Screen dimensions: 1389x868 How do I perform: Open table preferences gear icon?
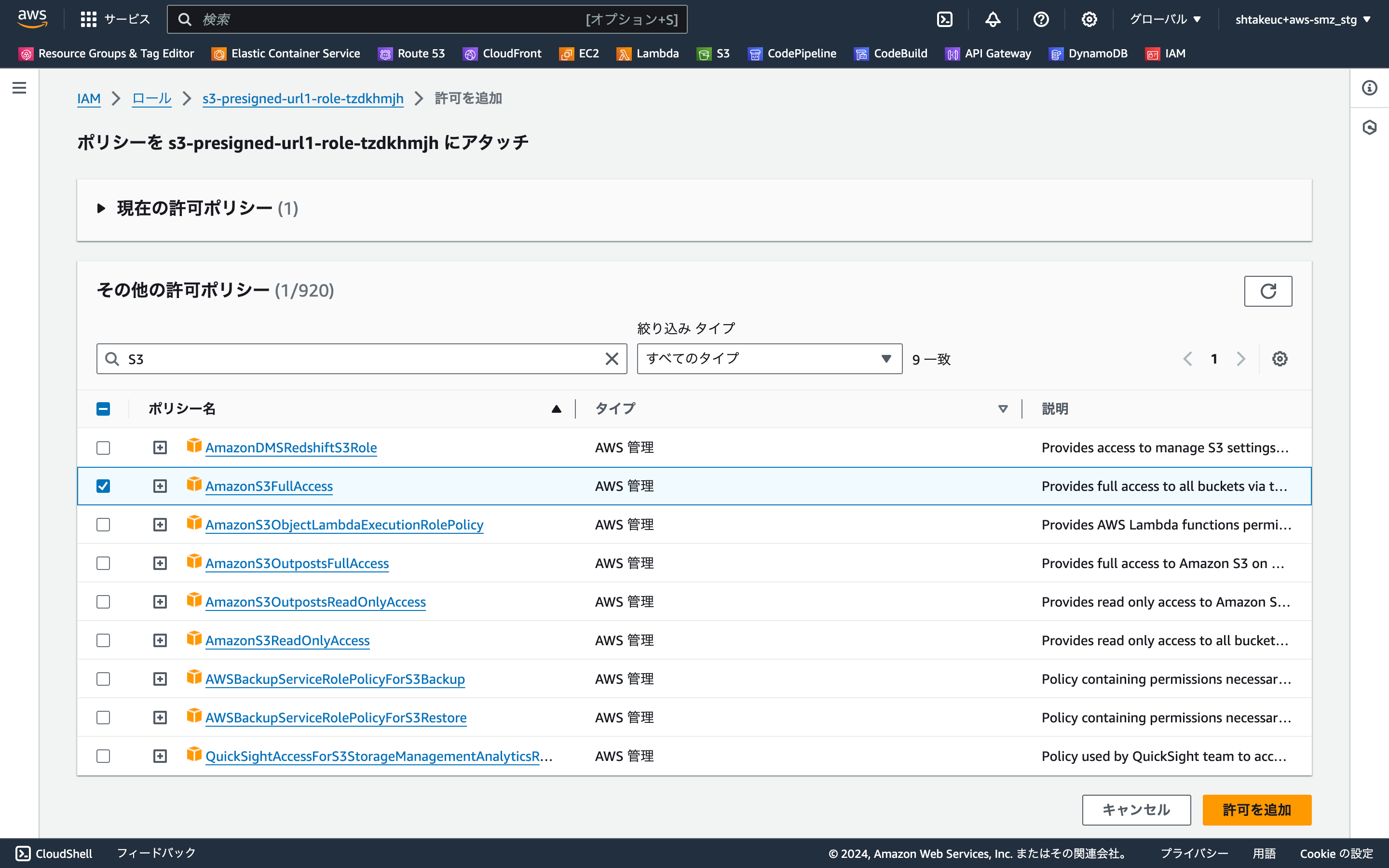(1280, 359)
